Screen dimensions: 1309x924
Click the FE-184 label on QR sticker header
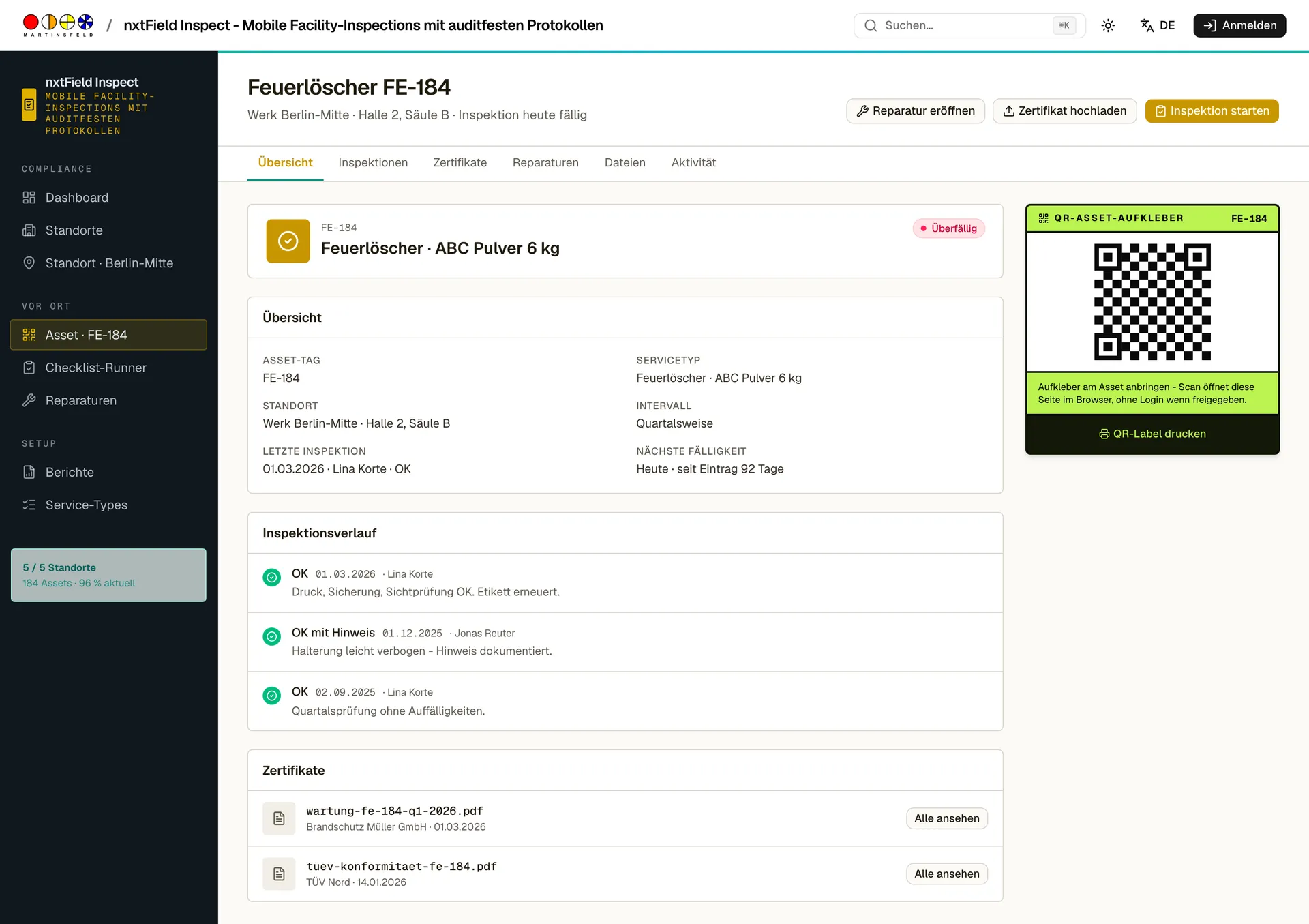1248,218
